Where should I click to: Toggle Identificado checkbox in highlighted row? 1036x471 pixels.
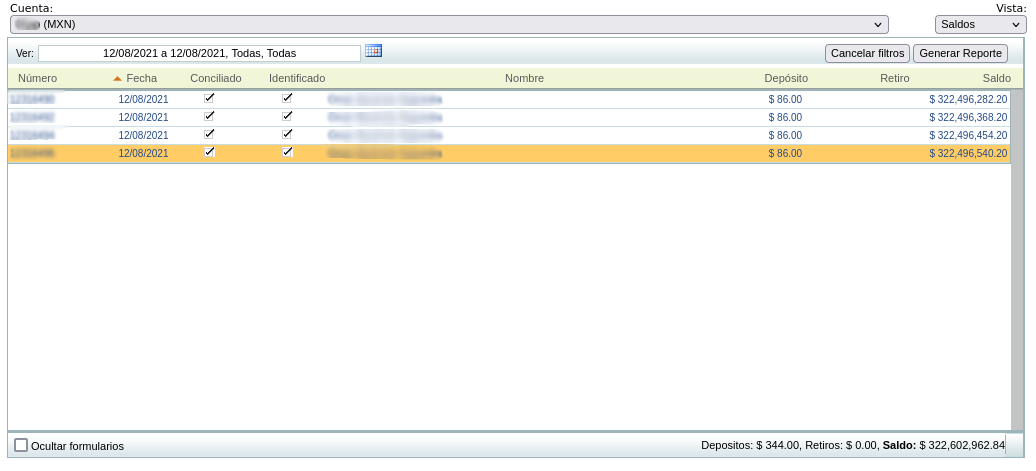click(288, 152)
